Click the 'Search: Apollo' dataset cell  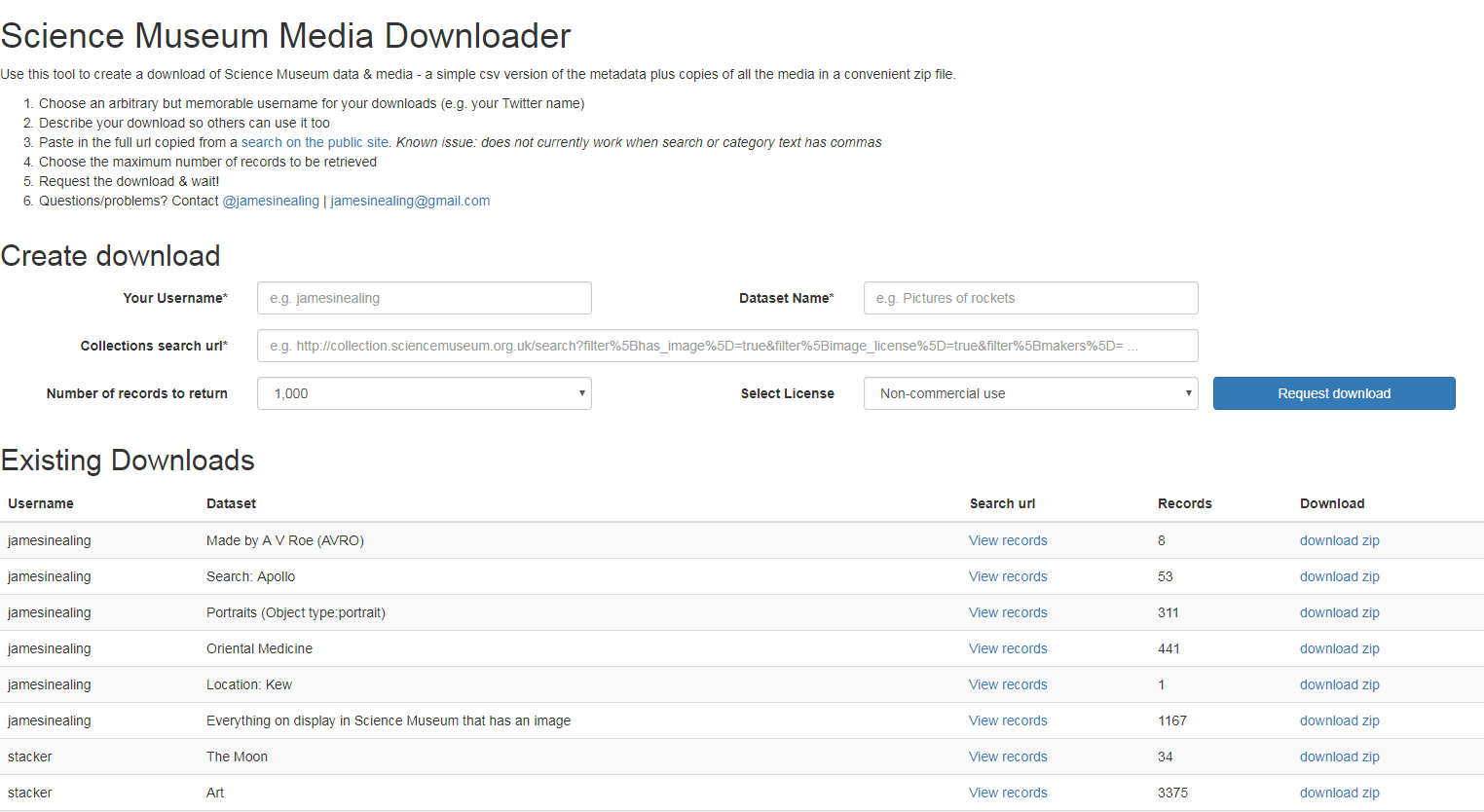pyautogui.click(x=250, y=576)
